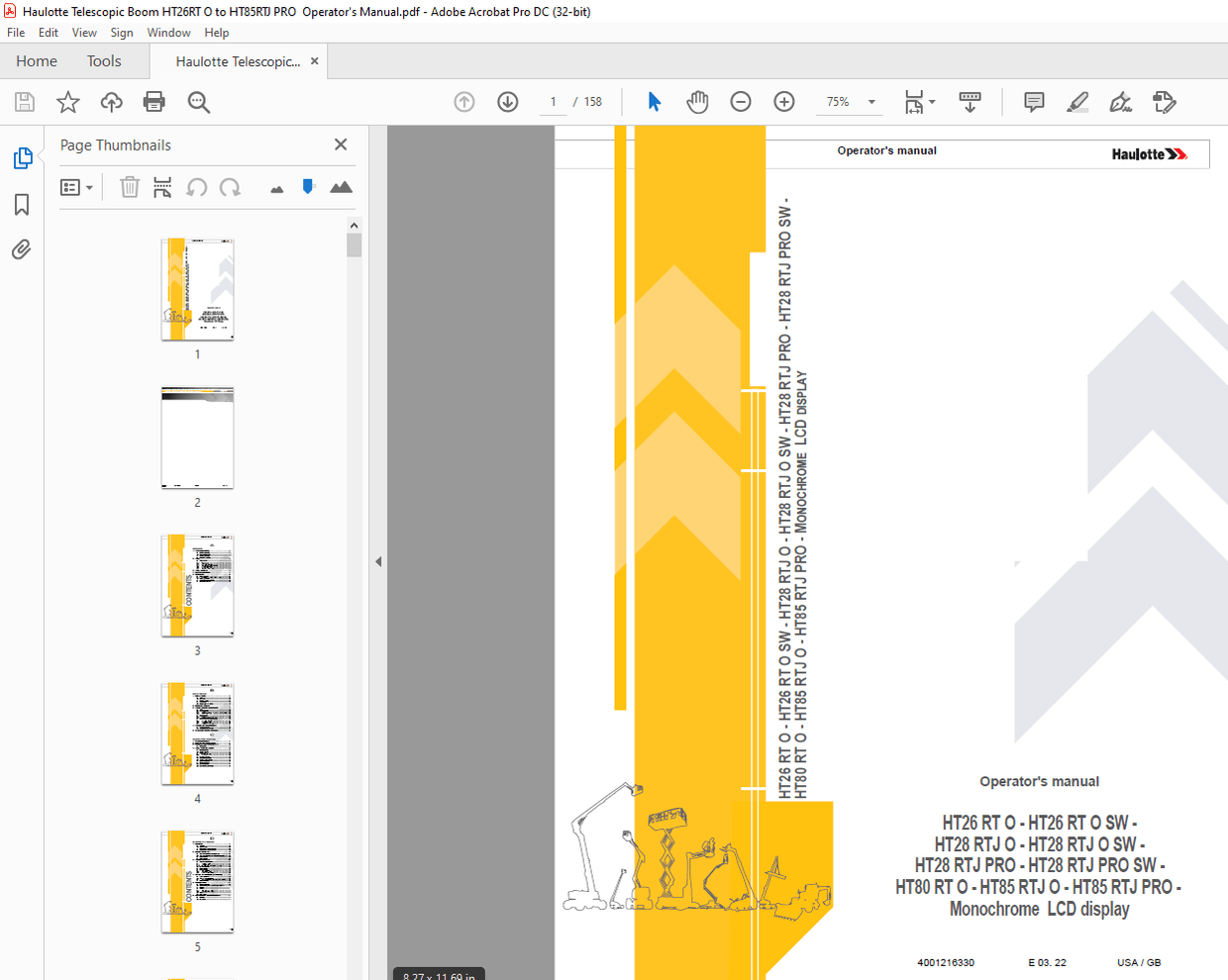Select the Highlight text tool
Viewport: 1228px width, 980px height.
1077,101
